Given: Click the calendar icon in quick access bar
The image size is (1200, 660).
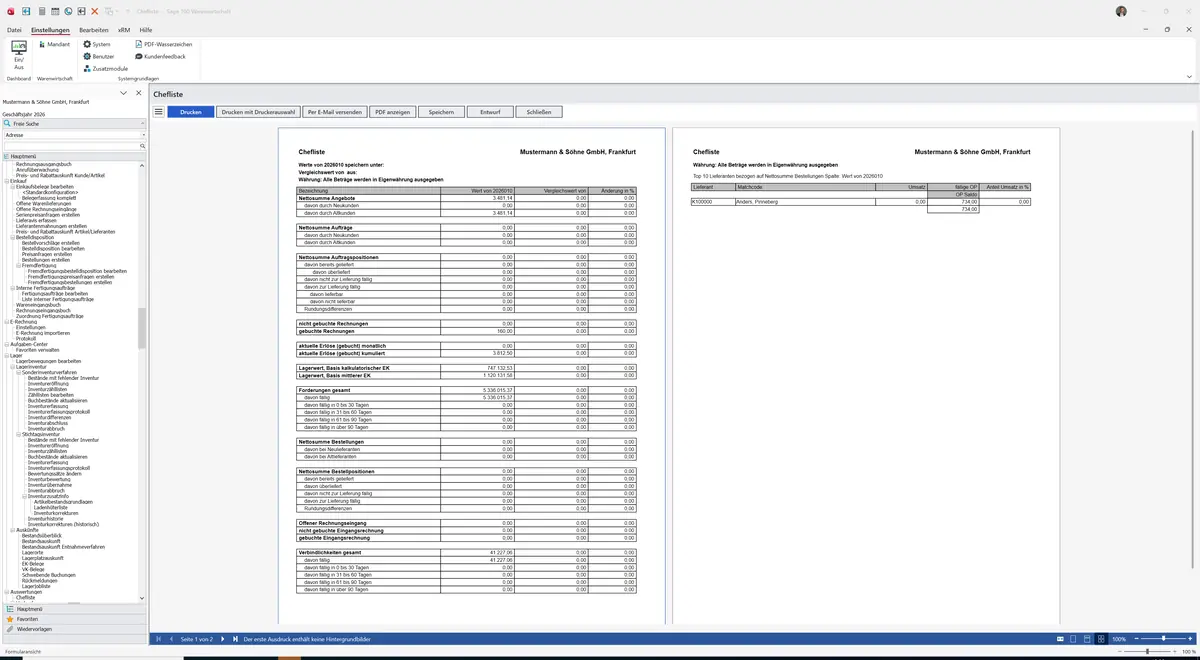Looking at the screenshot, I should tap(55, 11).
